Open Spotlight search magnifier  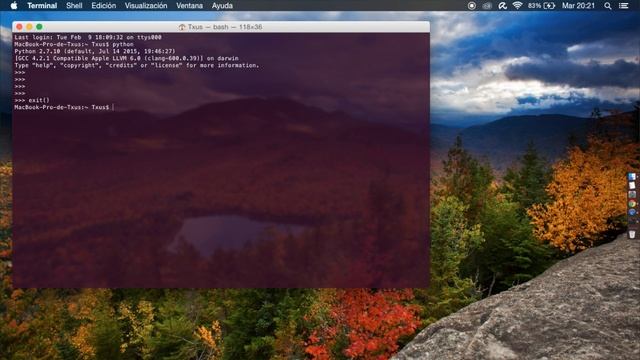click(x=608, y=6)
